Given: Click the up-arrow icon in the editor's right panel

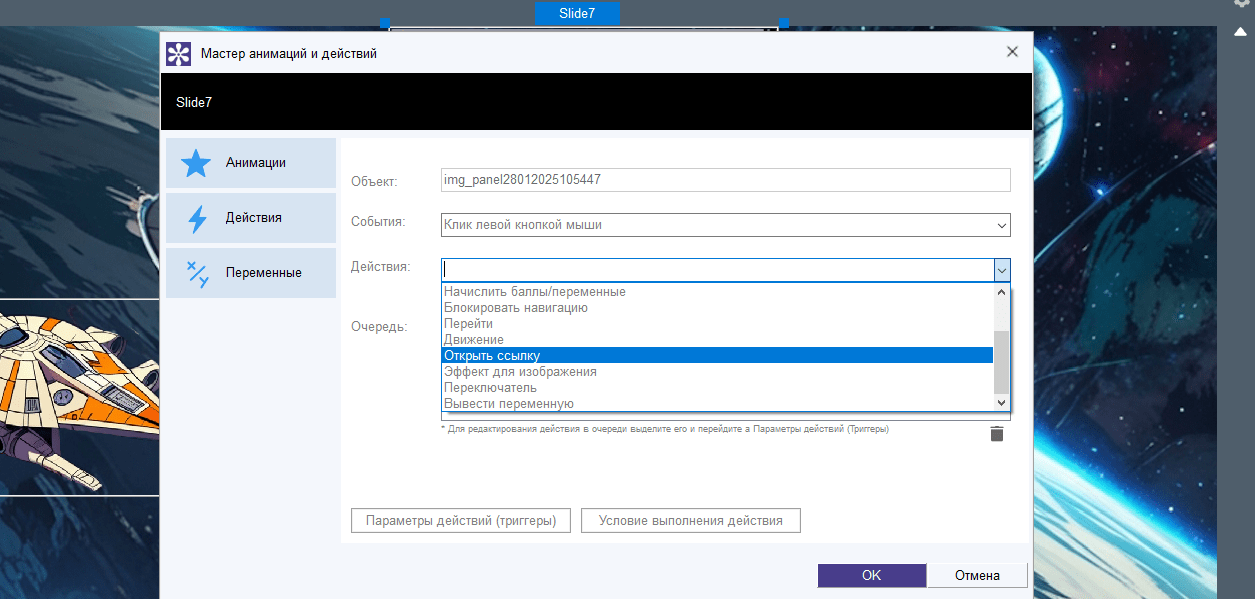Looking at the screenshot, I should [1240, 32].
